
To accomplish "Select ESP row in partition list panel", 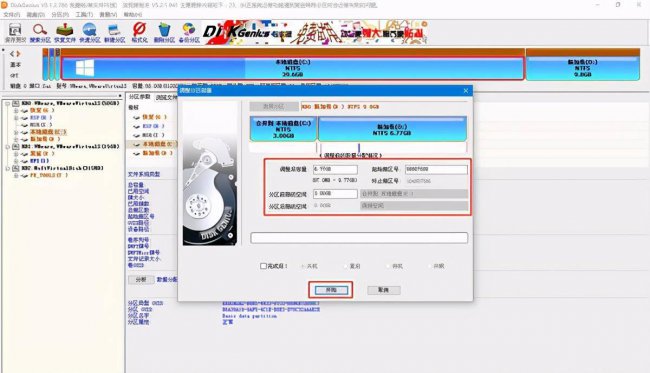I will click(153, 126).
